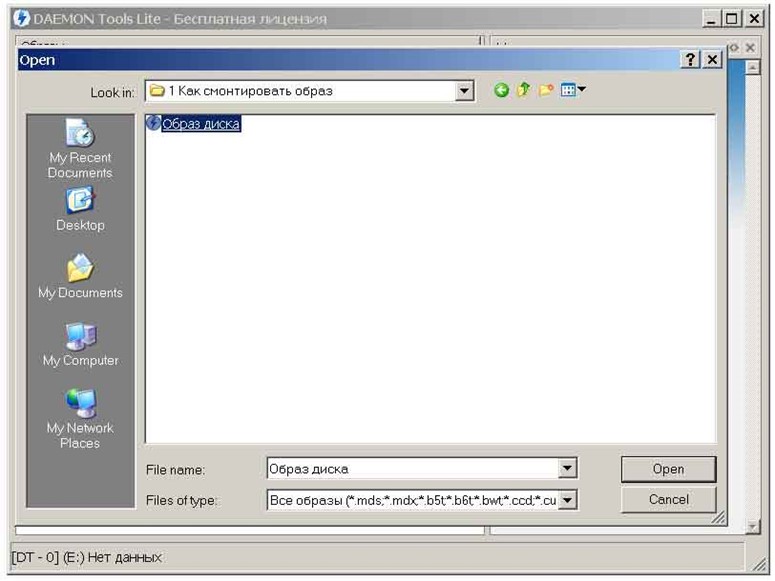Click the Cancel button
The image size is (775, 581).
(668, 499)
